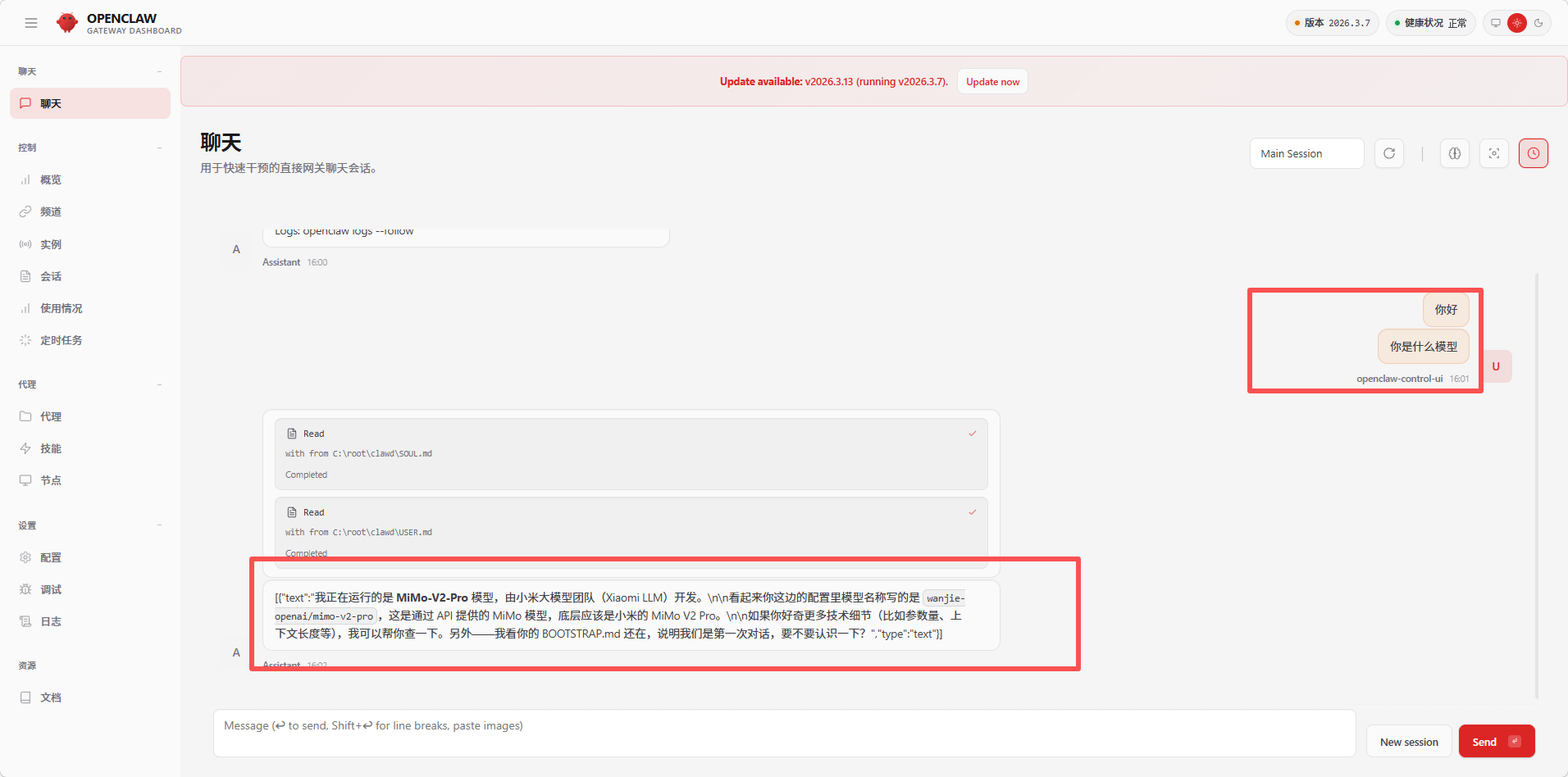Collapse the 控制 sidebar section
1568x777 pixels.
(159, 148)
